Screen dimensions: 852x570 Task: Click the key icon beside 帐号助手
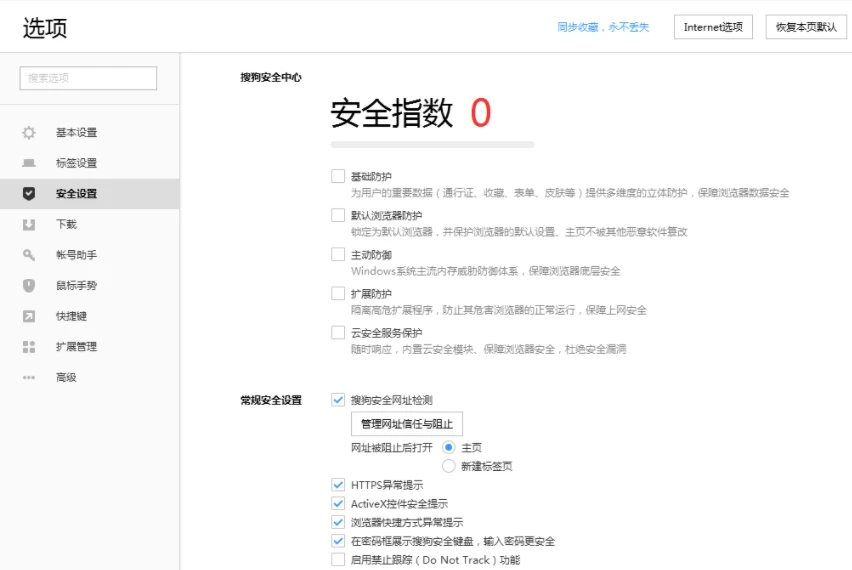[x=29, y=255]
